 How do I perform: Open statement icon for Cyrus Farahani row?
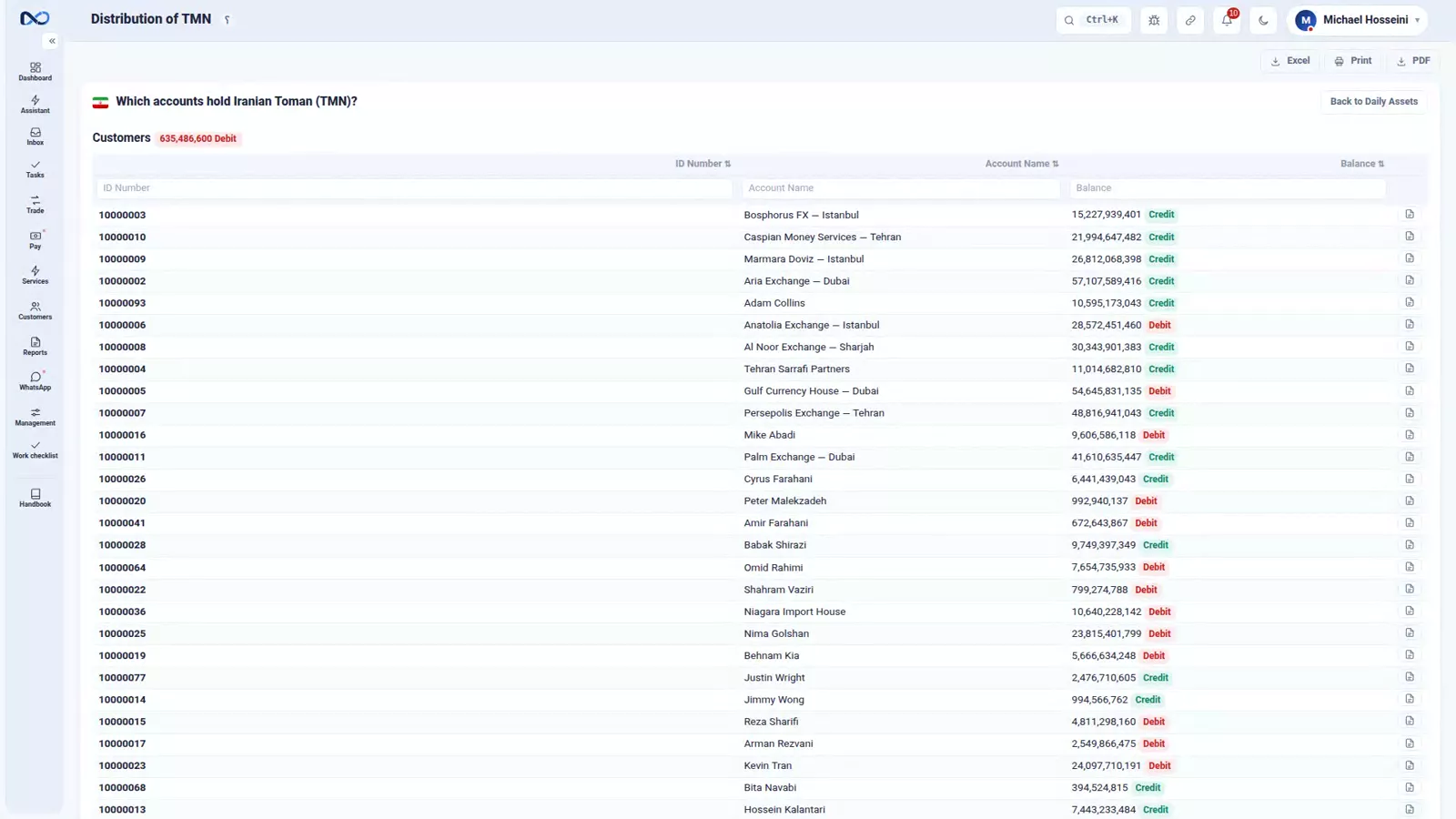1410,479
